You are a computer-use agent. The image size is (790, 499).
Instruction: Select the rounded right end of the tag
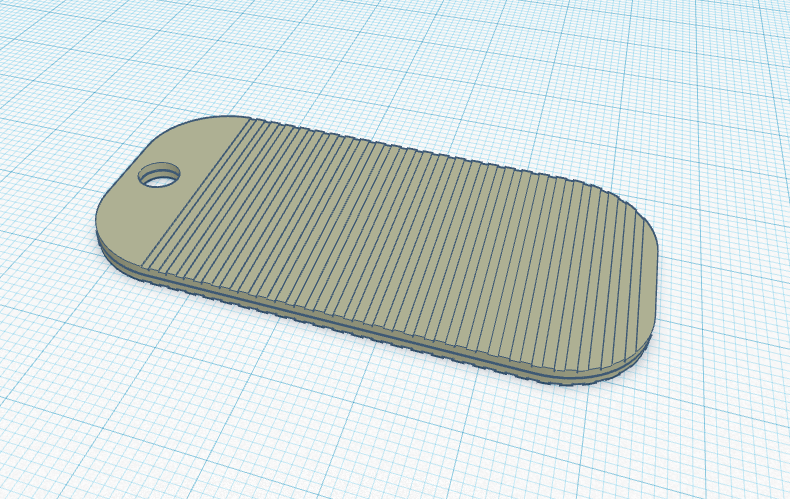[640, 282]
